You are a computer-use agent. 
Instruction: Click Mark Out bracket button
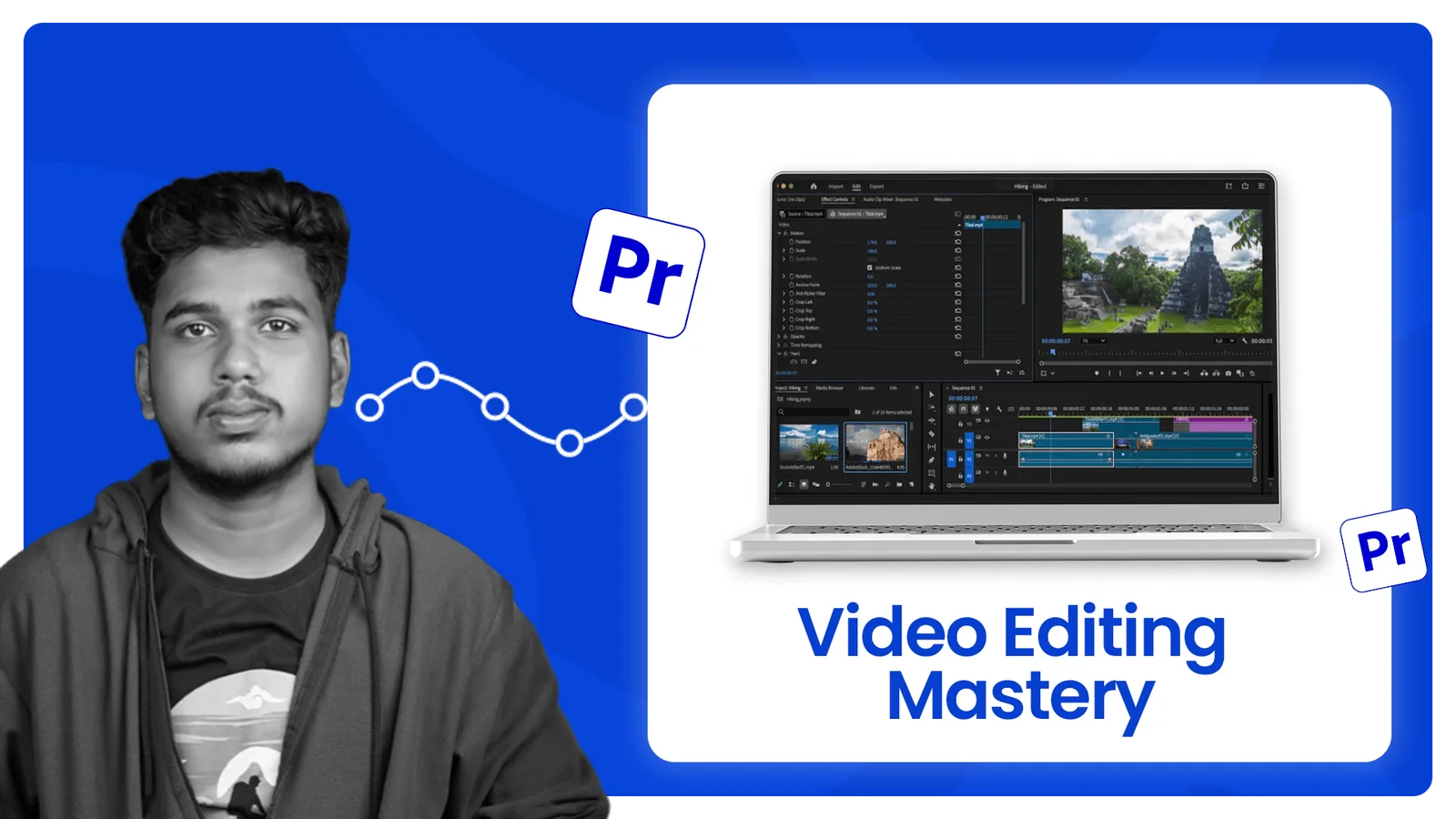[1120, 373]
